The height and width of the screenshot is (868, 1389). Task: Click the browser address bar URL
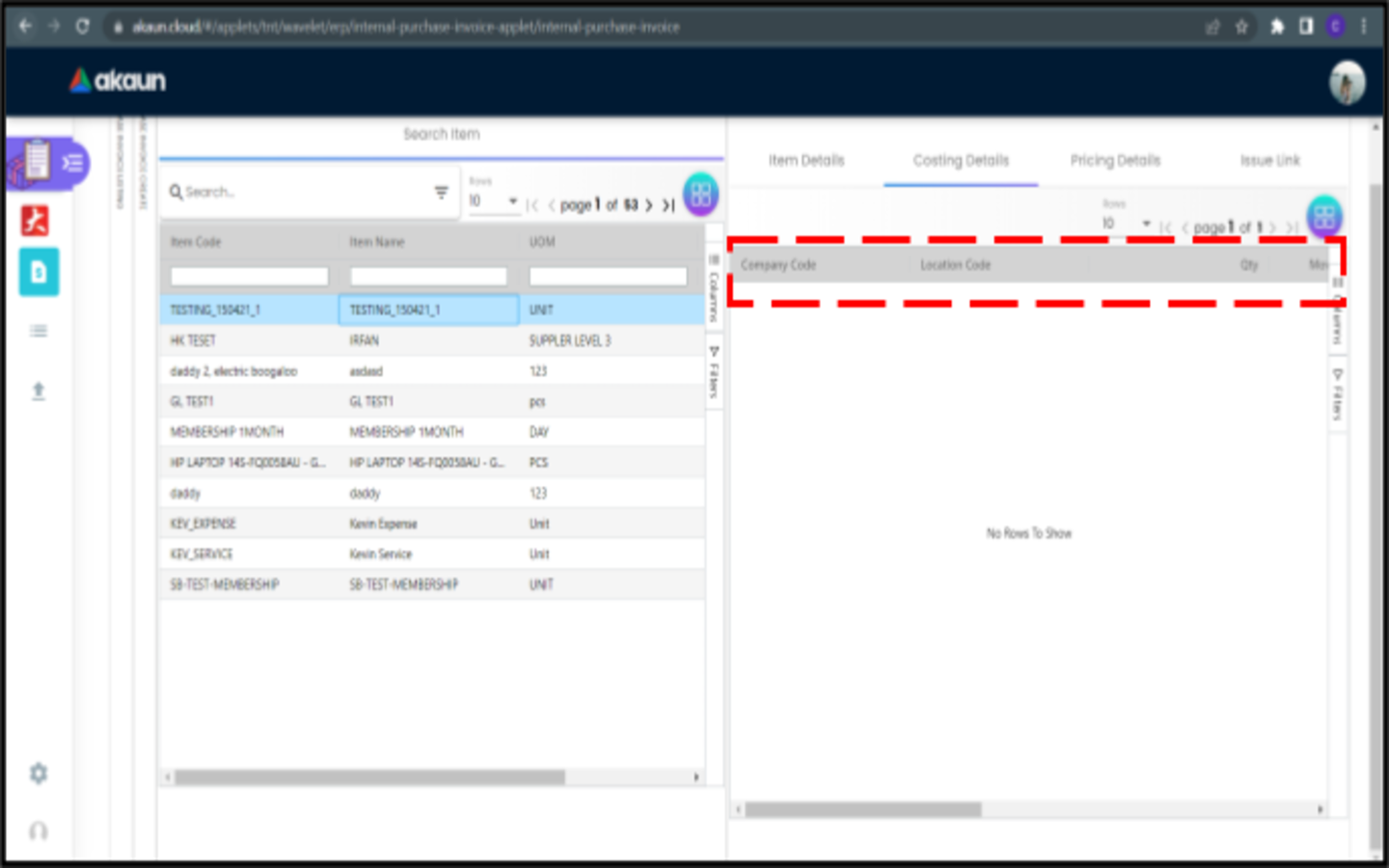pos(406,27)
